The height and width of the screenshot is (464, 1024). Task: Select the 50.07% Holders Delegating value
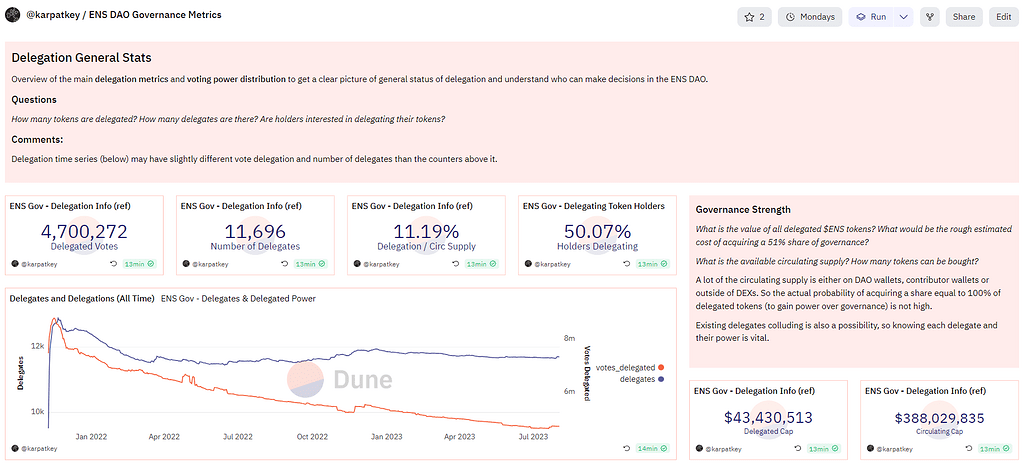pyautogui.click(x=597, y=231)
